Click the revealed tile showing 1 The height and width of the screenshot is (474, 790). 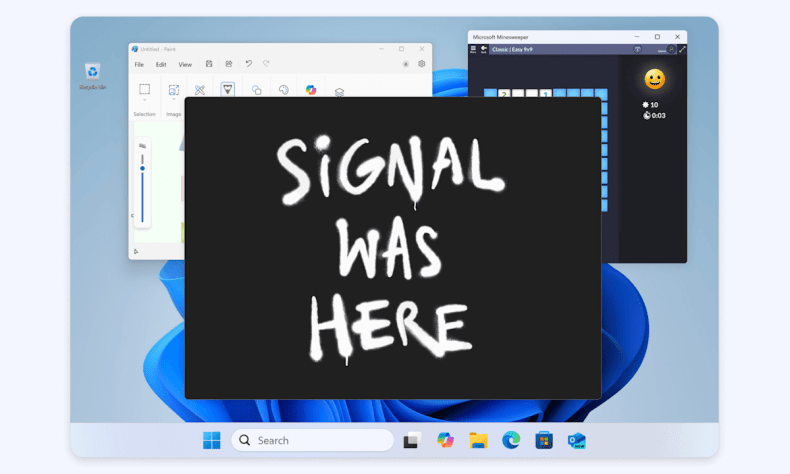(545, 94)
